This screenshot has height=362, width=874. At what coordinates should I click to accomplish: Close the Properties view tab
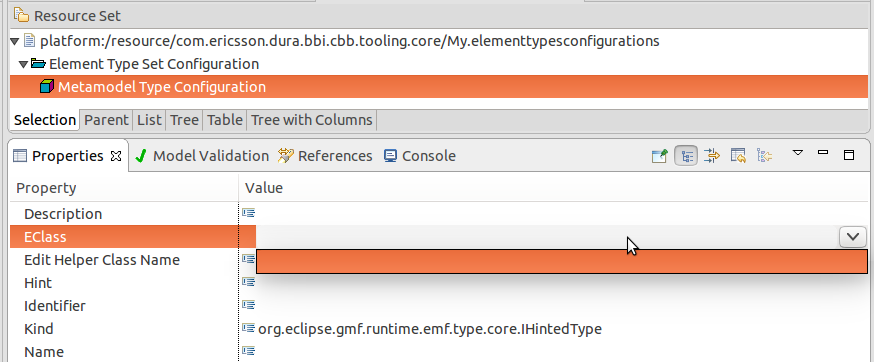116,156
